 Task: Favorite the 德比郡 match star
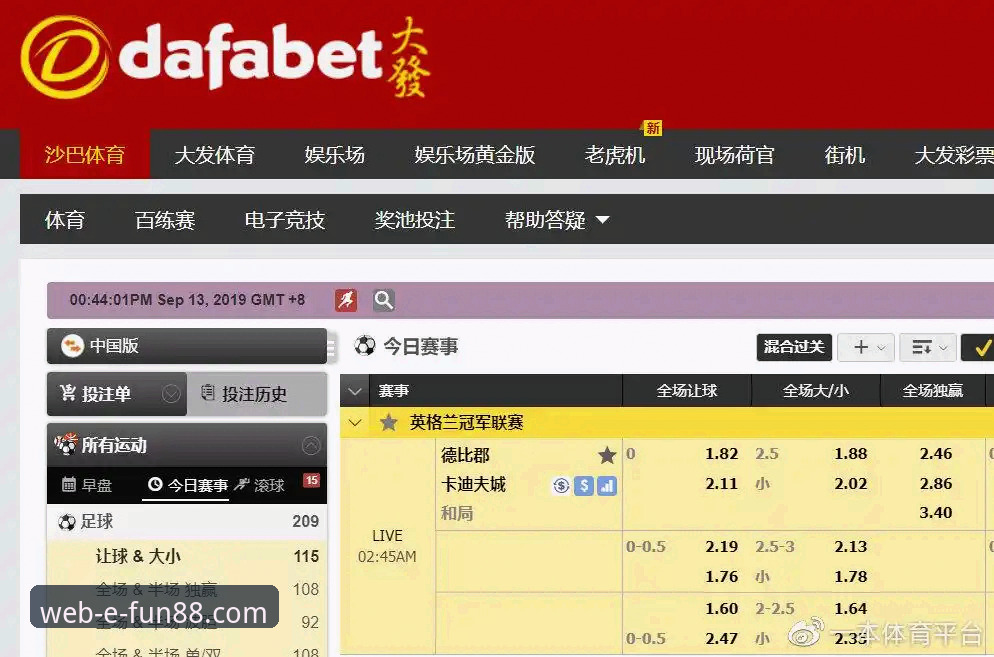pyautogui.click(x=607, y=455)
